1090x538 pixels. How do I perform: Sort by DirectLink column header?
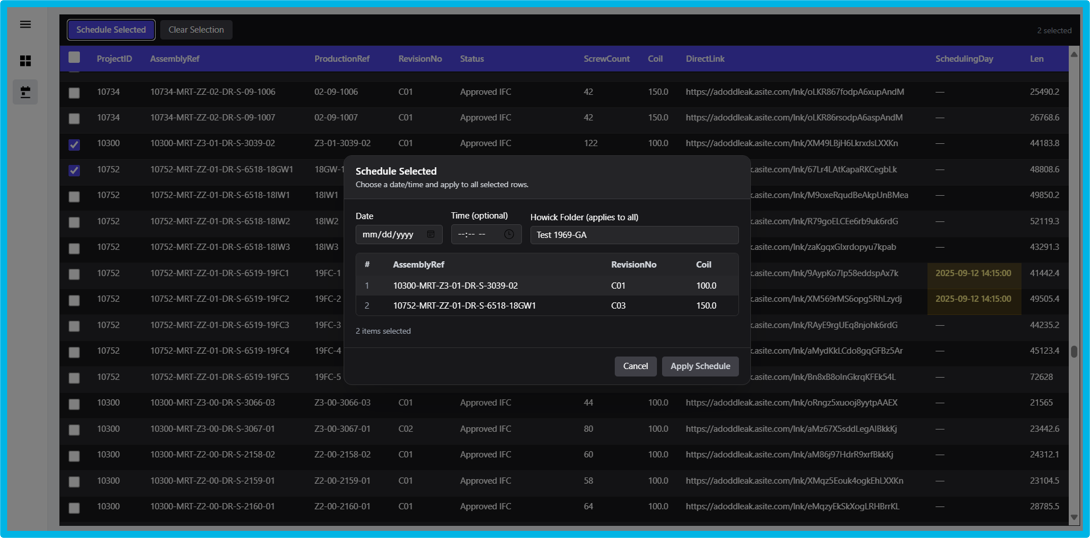click(705, 59)
